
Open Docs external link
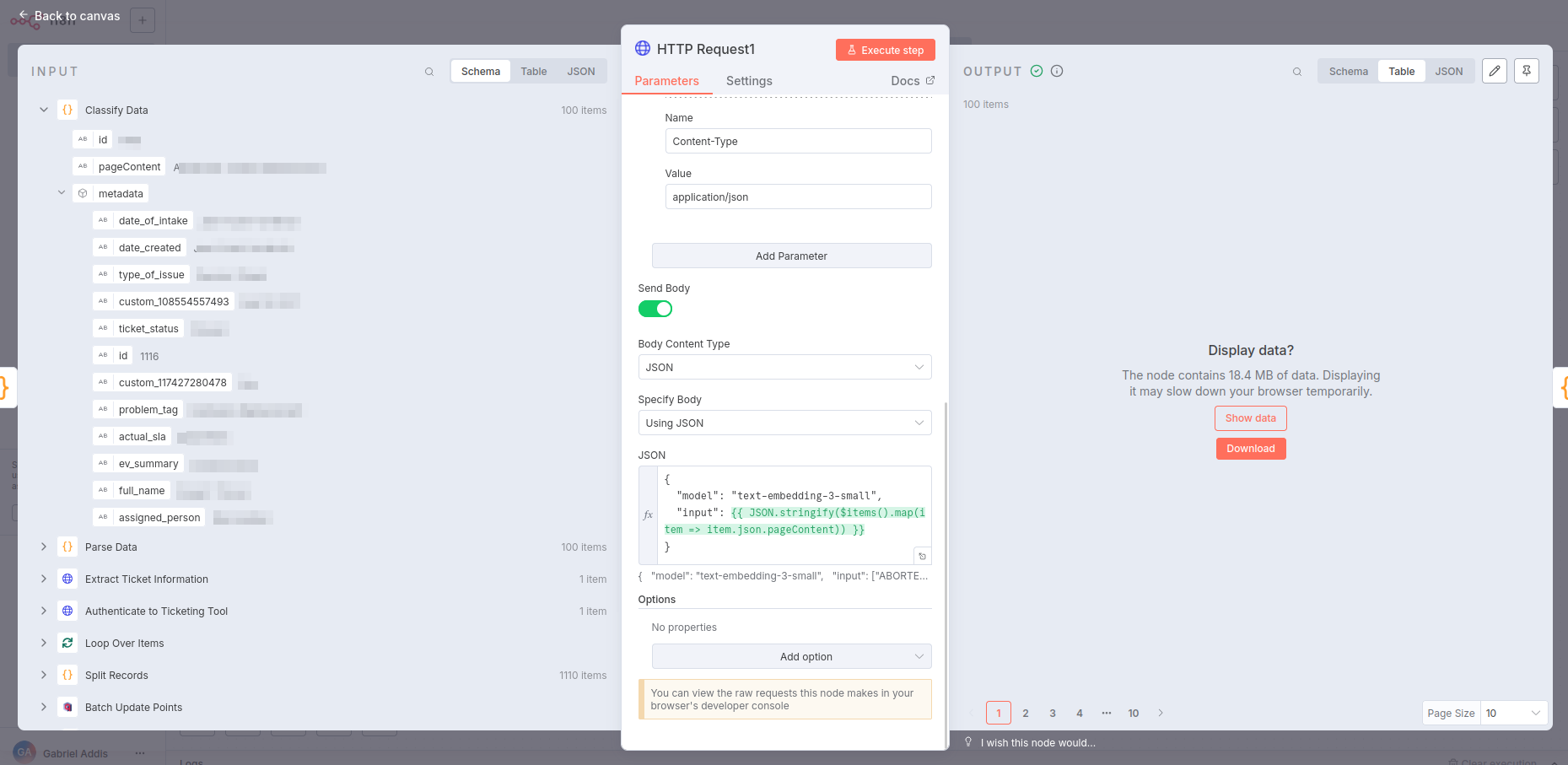click(x=913, y=81)
